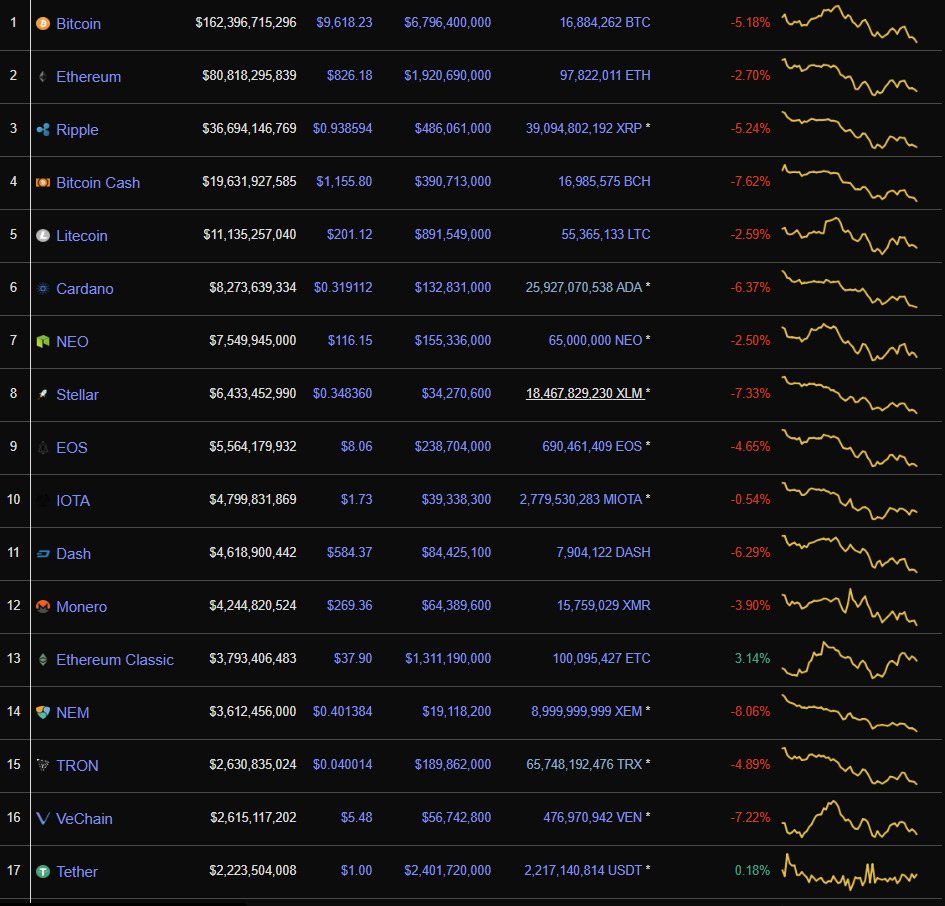Open the Bitcoin coin page link
Screen dimensions: 945x906
(78, 24)
